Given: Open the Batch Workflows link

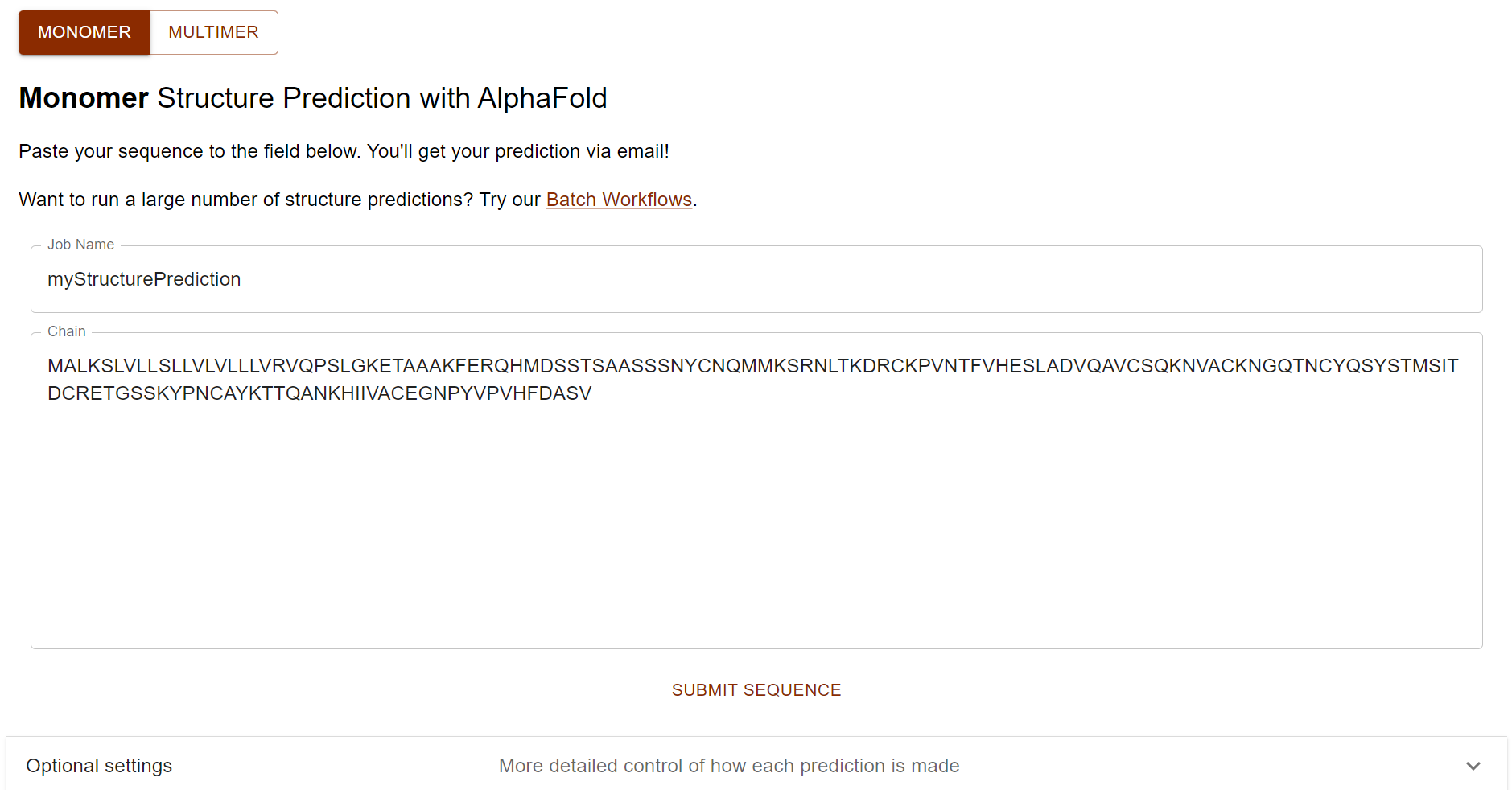Looking at the screenshot, I should 619,200.
